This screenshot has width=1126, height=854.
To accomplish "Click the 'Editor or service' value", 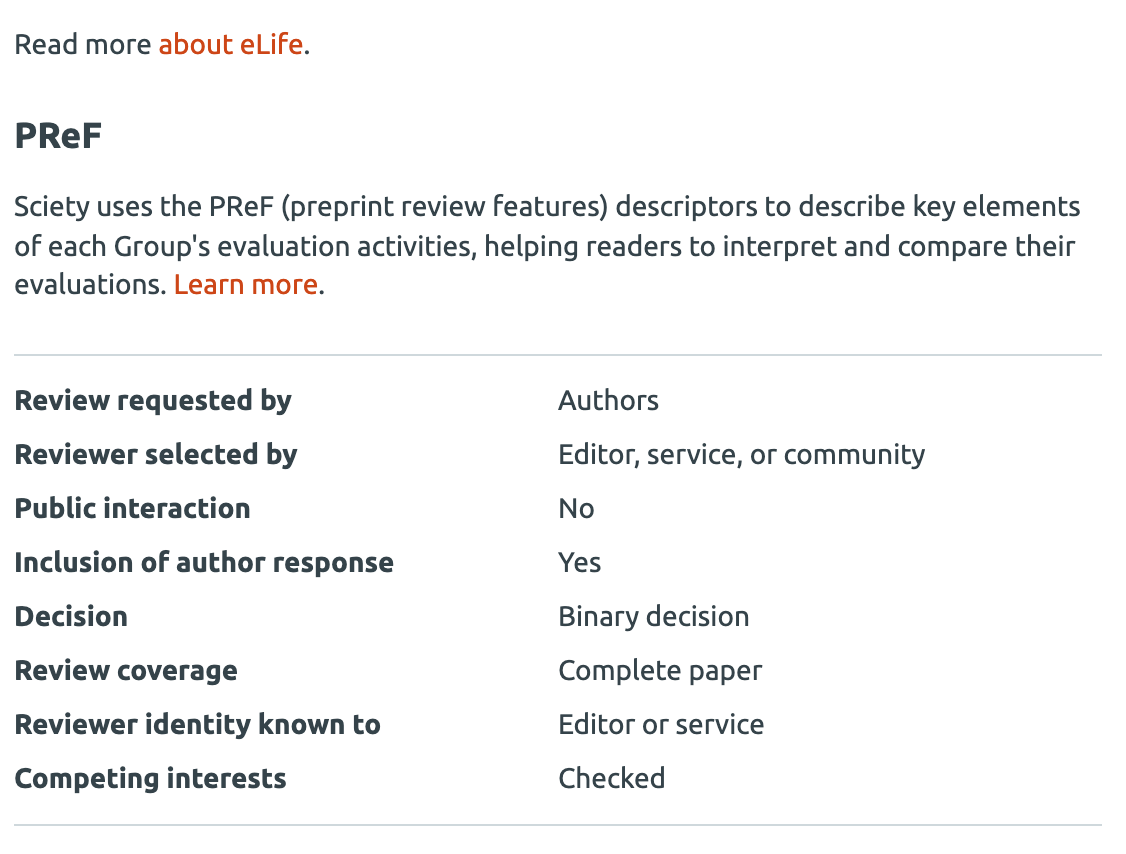I will 661,725.
